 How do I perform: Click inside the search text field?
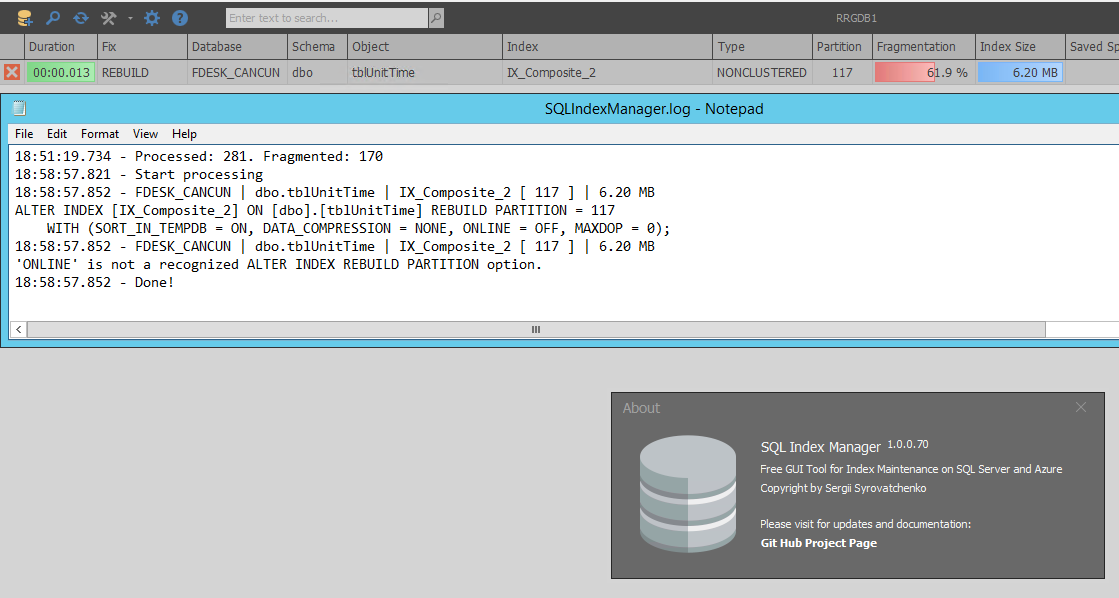[x=320, y=17]
